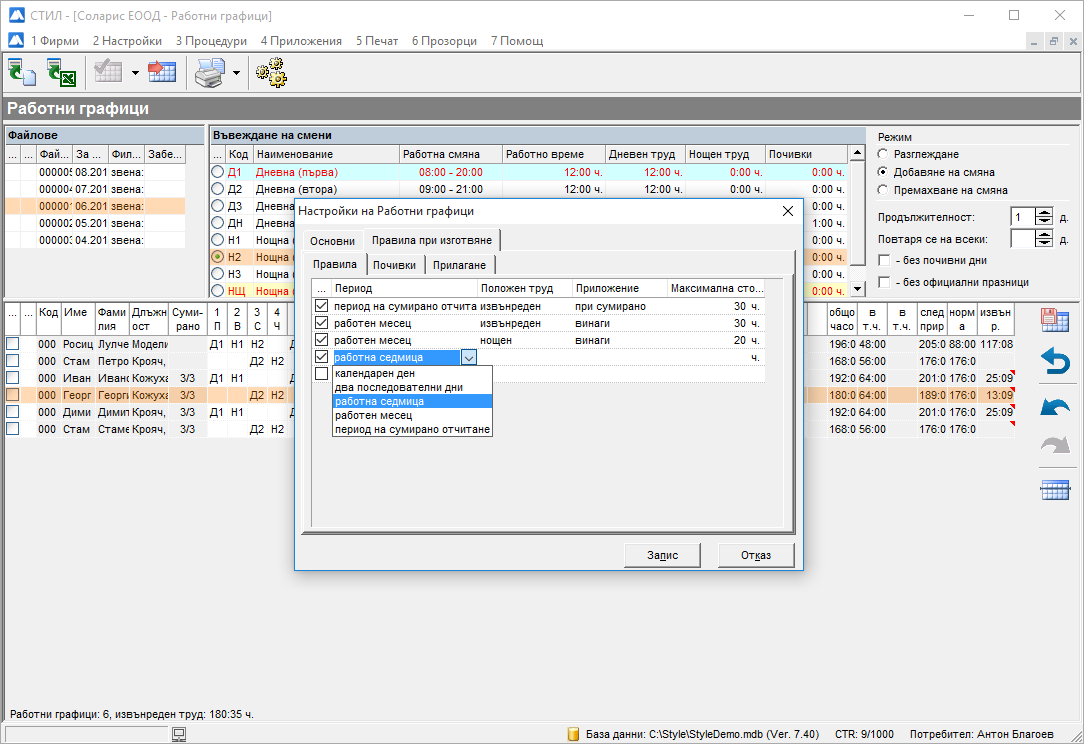
Task: Tick the checkbox for employee Росиц
Action: click(12, 344)
